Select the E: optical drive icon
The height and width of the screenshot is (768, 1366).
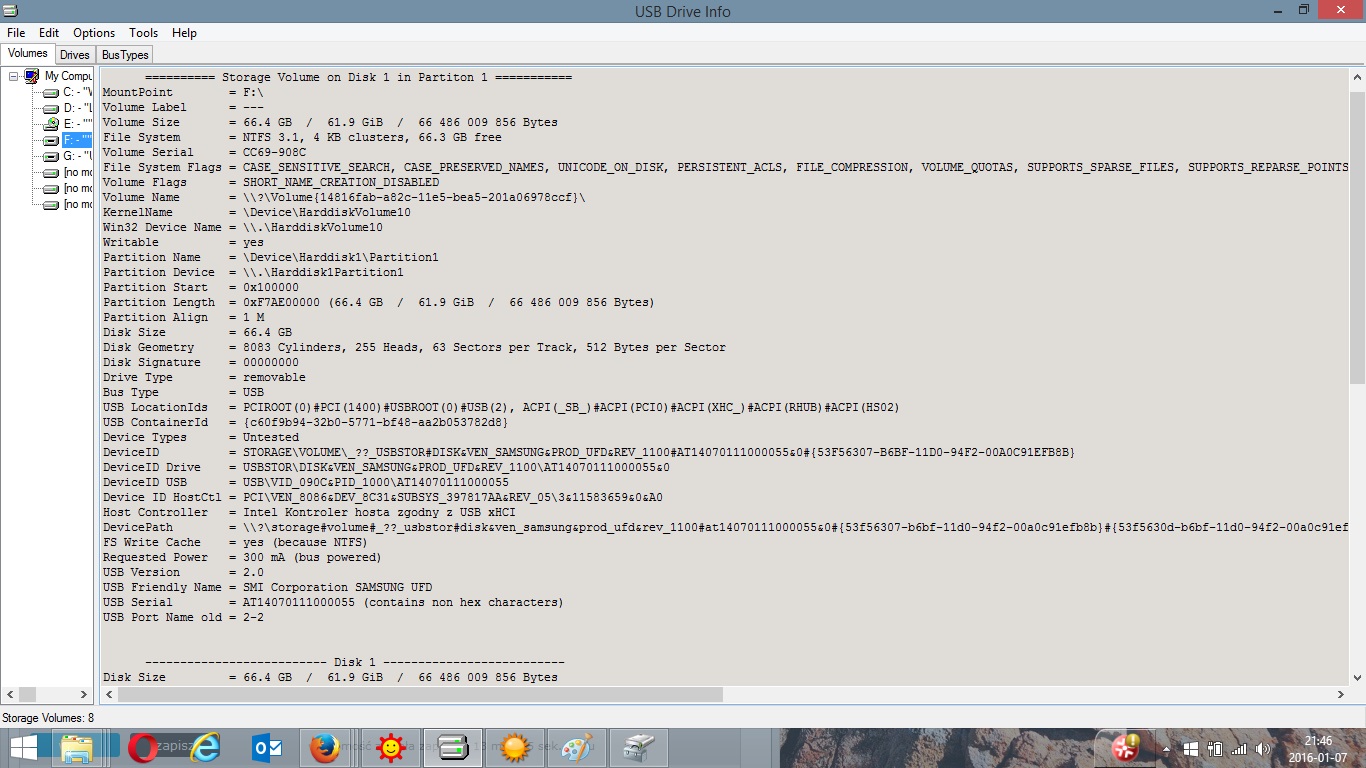coord(51,124)
